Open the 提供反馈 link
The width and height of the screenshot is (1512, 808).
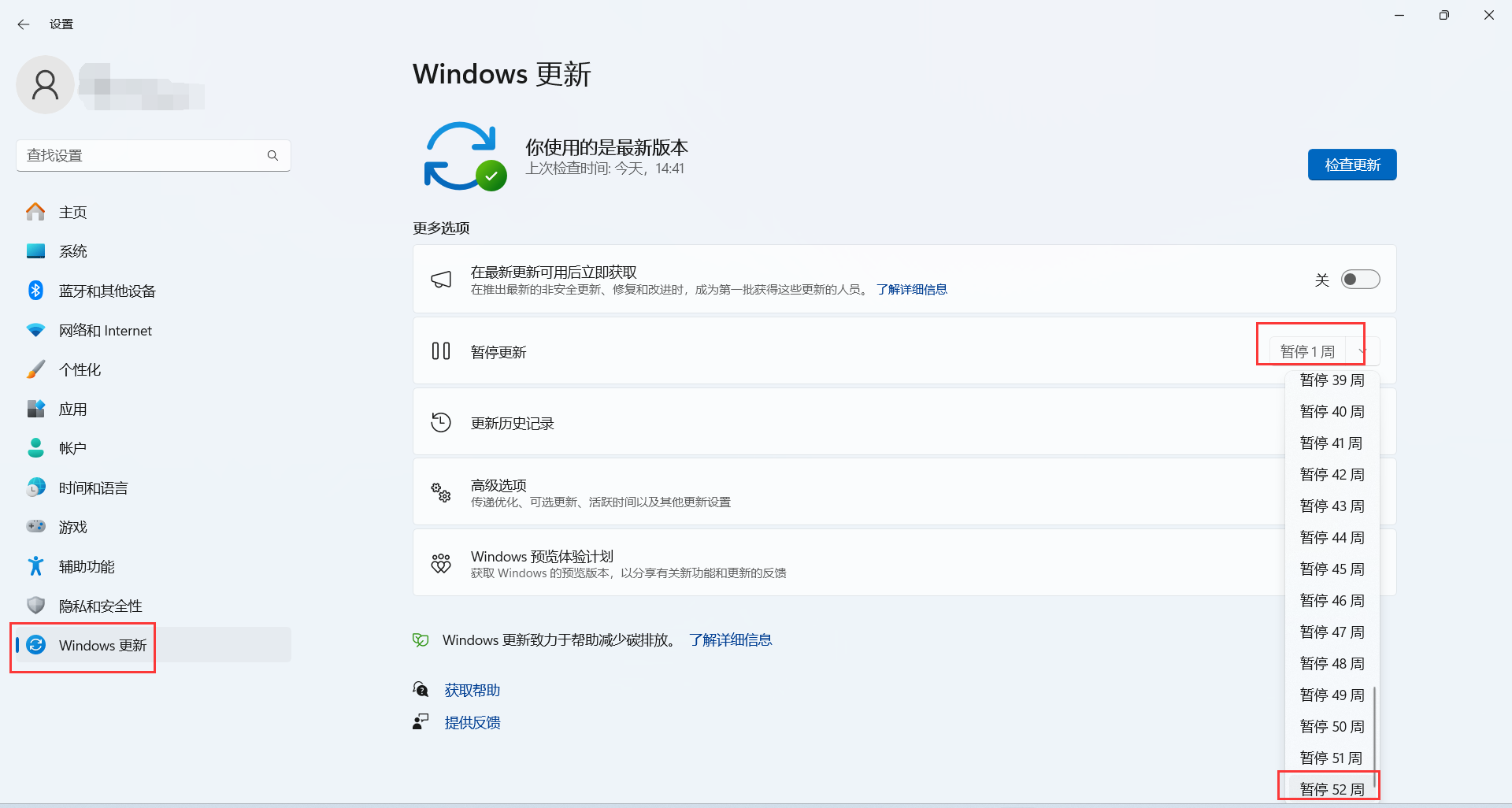click(472, 722)
